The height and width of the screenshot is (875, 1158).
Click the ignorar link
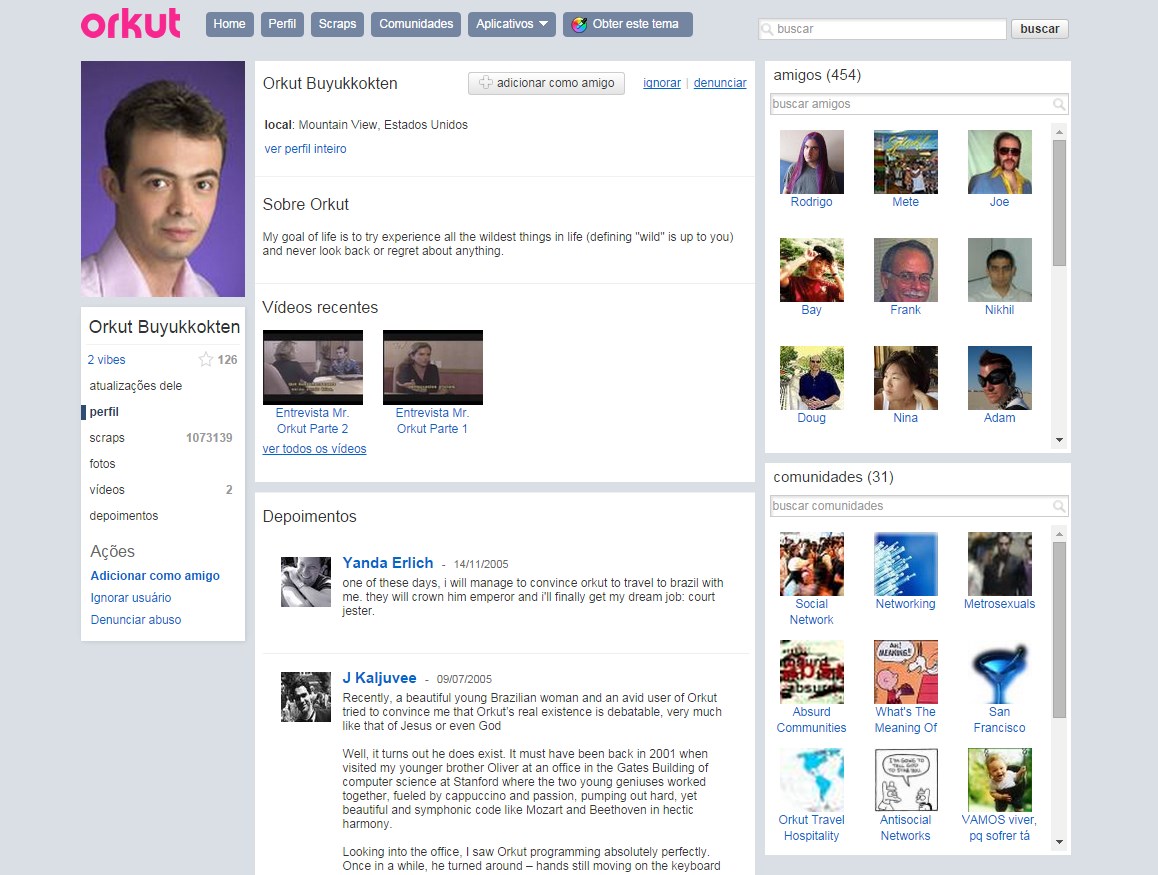tap(662, 83)
